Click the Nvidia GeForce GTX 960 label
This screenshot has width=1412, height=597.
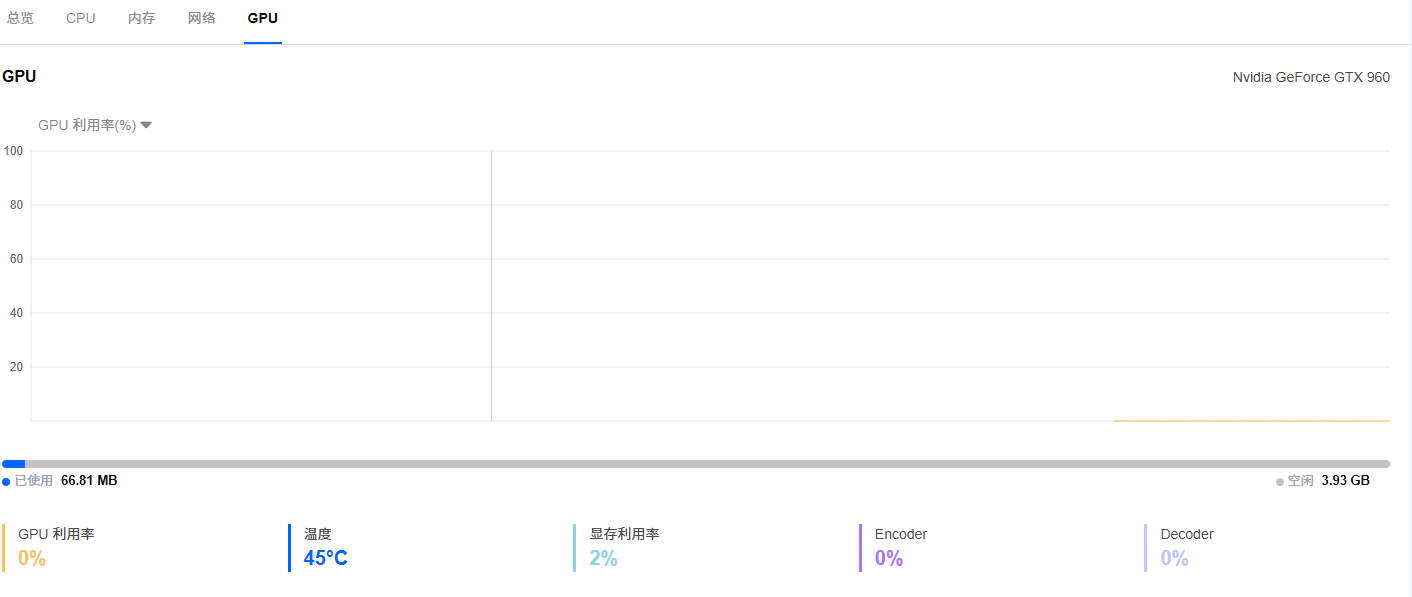[x=1311, y=77]
